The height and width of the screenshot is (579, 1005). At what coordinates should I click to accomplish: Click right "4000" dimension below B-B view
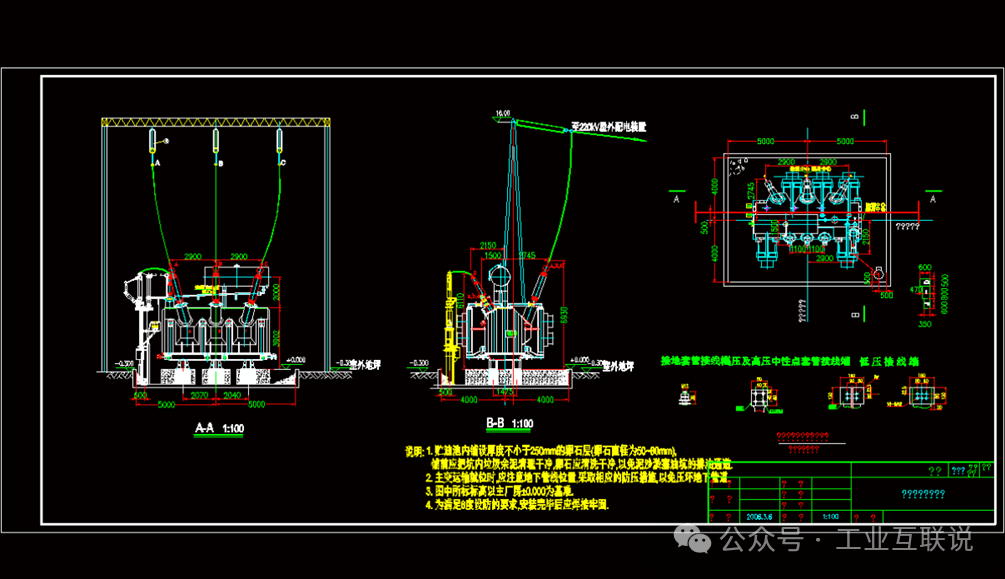[x=545, y=399]
